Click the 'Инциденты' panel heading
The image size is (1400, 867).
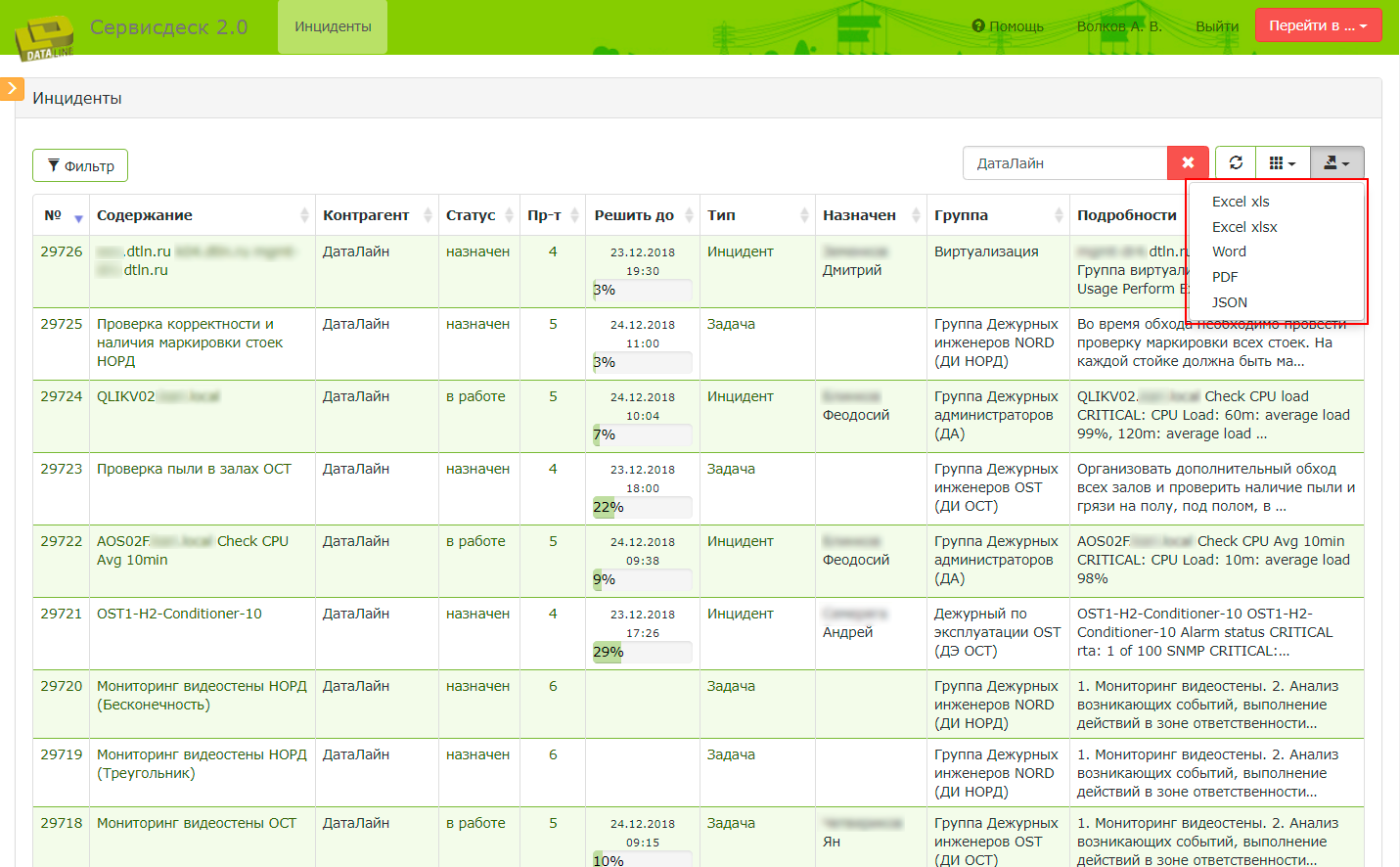(77, 98)
